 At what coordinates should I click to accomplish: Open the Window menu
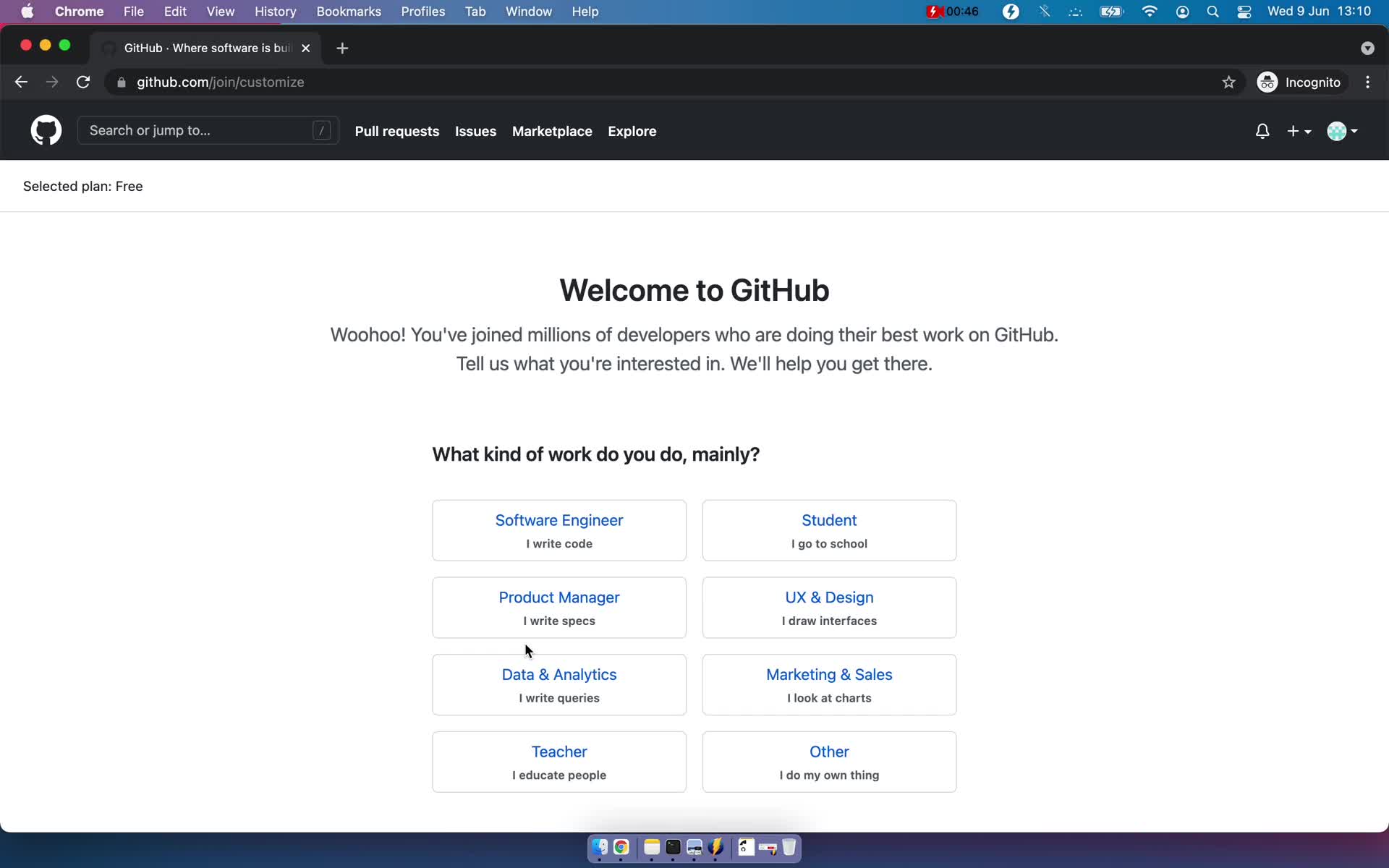(x=528, y=12)
